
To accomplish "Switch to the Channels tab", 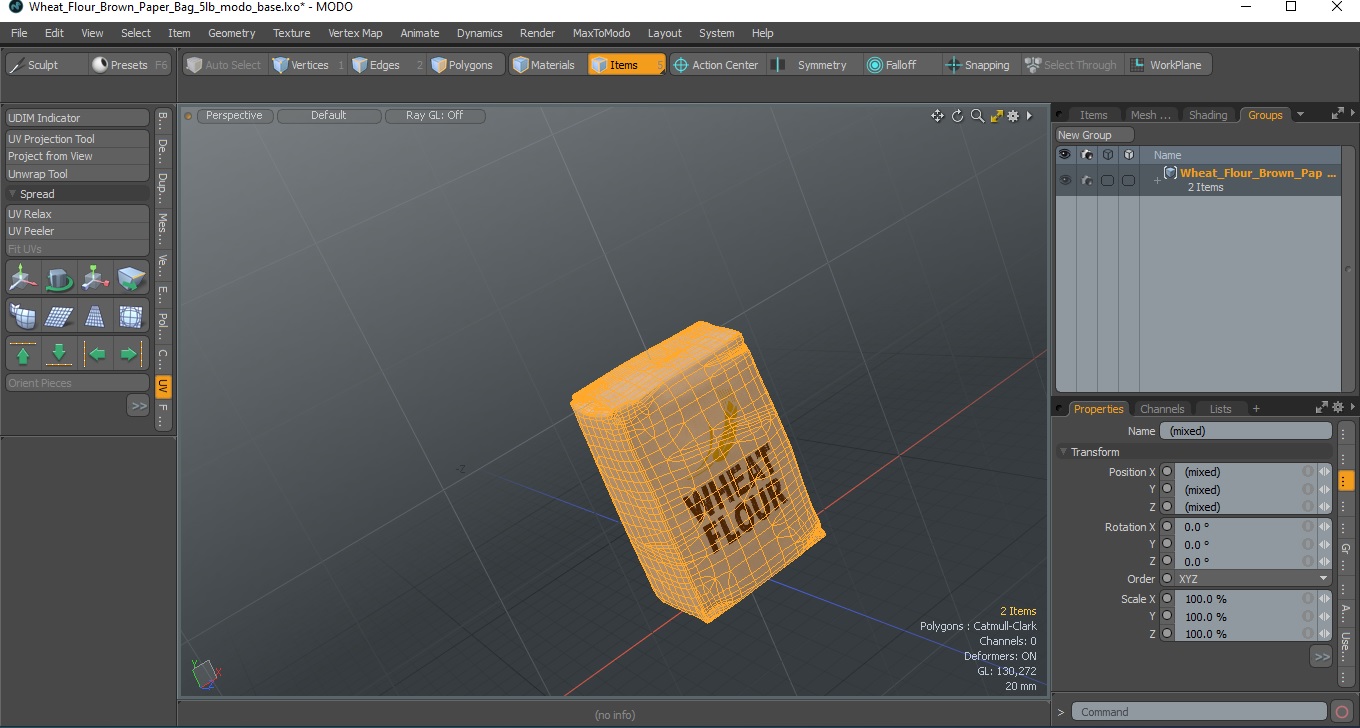I will tap(1162, 409).
